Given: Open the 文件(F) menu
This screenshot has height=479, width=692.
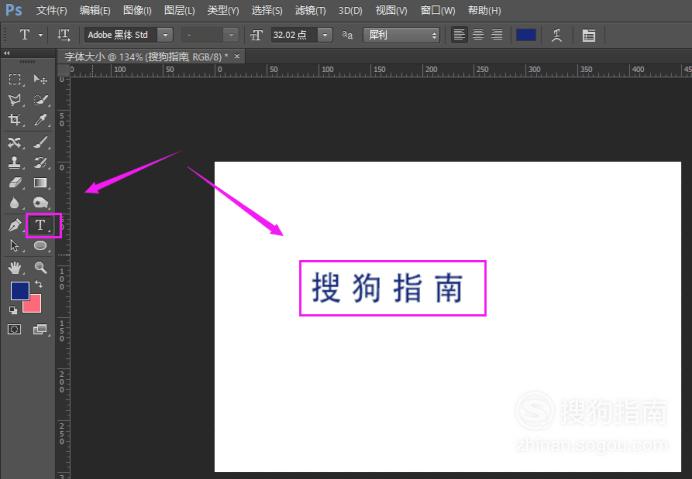Looking at the screenshot, I should click(x=52, y=10).
